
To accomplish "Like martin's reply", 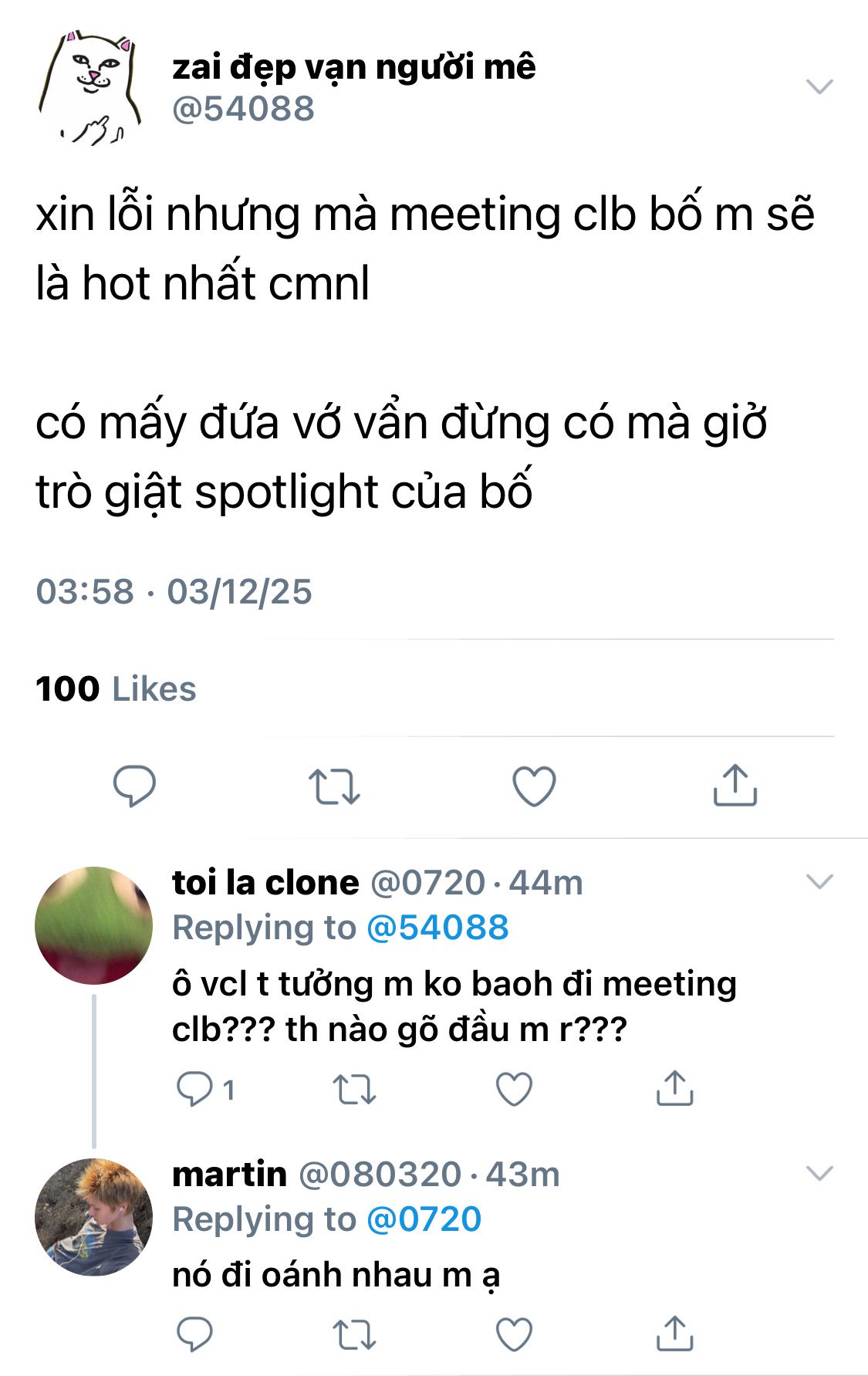I will pyautogui.click(x=514, y=1334).
